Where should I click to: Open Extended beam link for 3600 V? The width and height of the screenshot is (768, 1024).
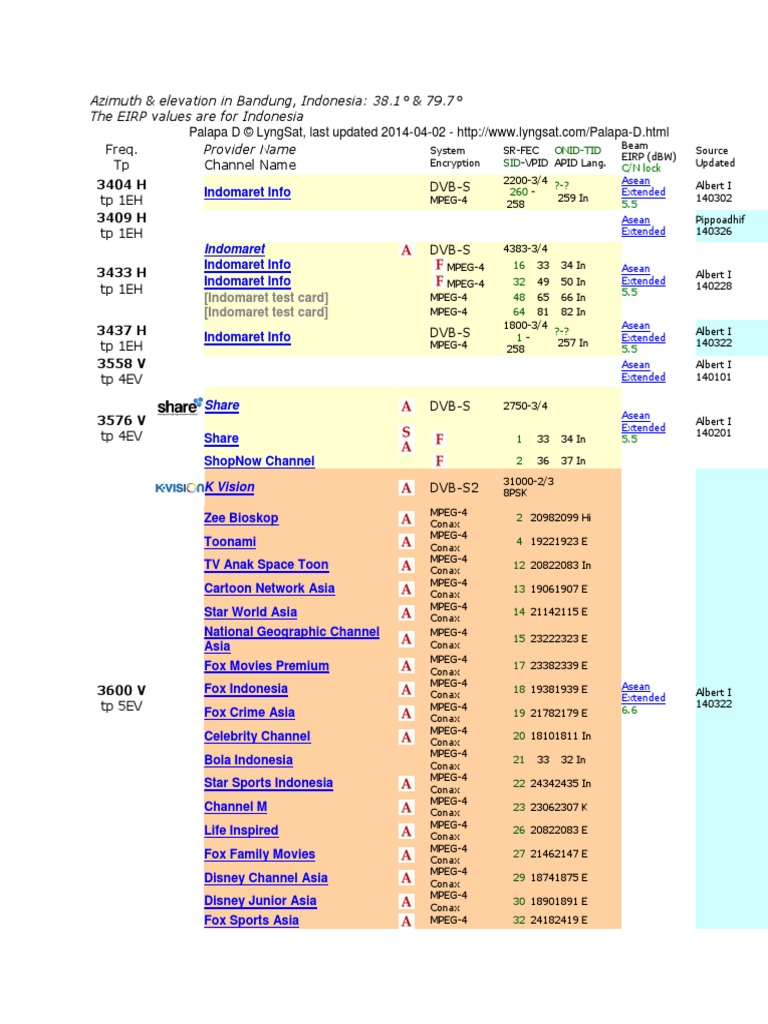click(643, 698)
